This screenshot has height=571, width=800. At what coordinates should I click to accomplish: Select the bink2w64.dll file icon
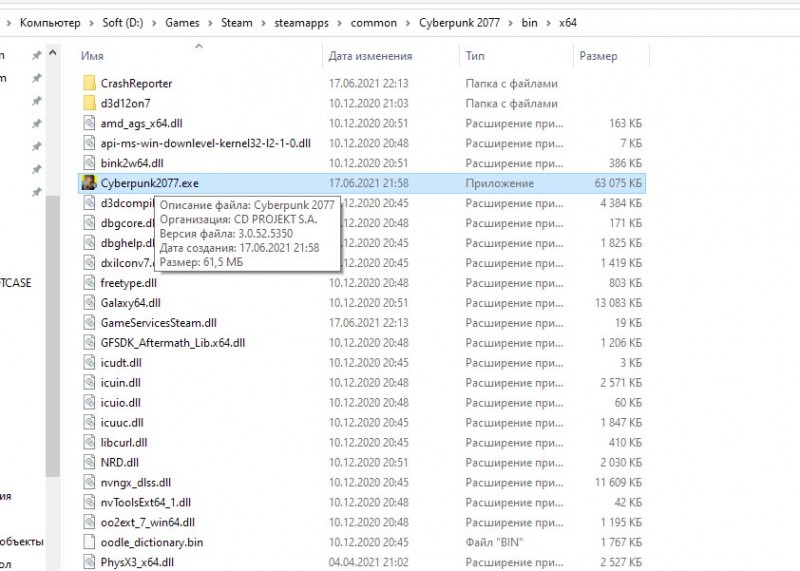[89, 163]
